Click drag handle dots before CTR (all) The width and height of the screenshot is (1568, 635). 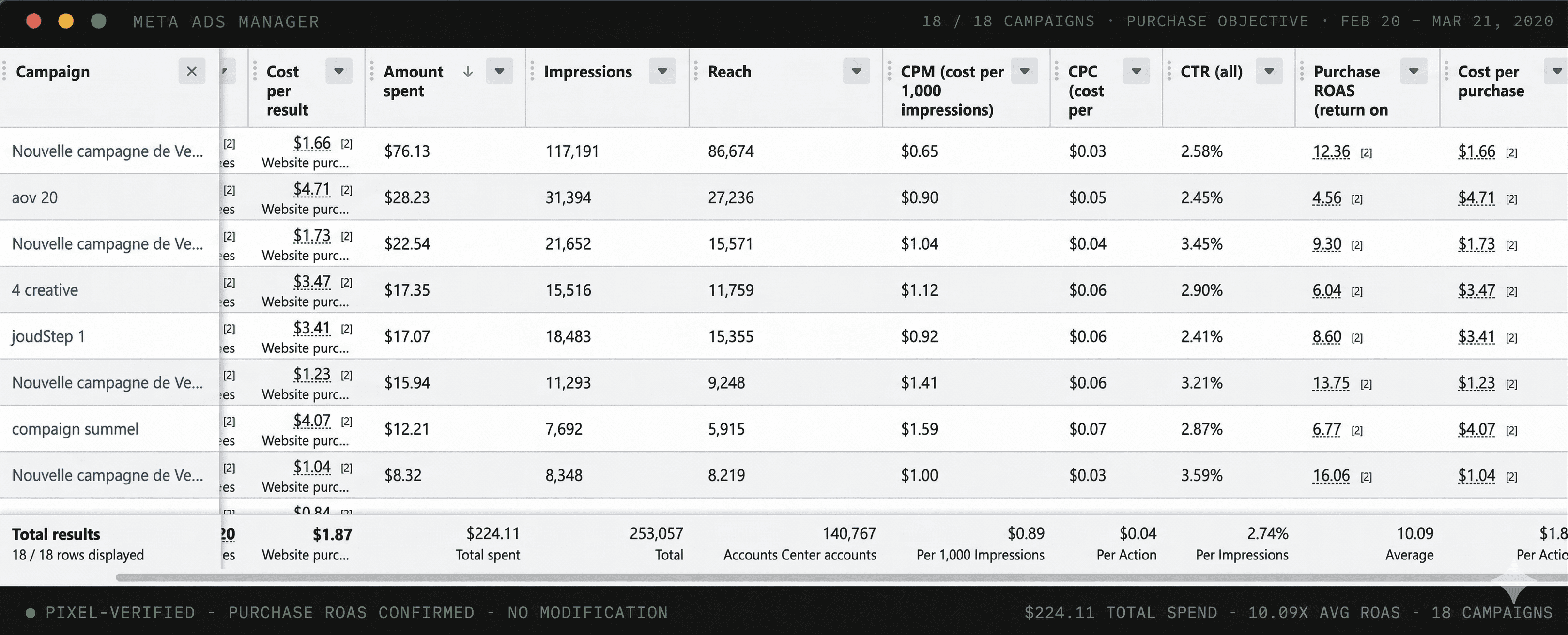(1168, 71)
